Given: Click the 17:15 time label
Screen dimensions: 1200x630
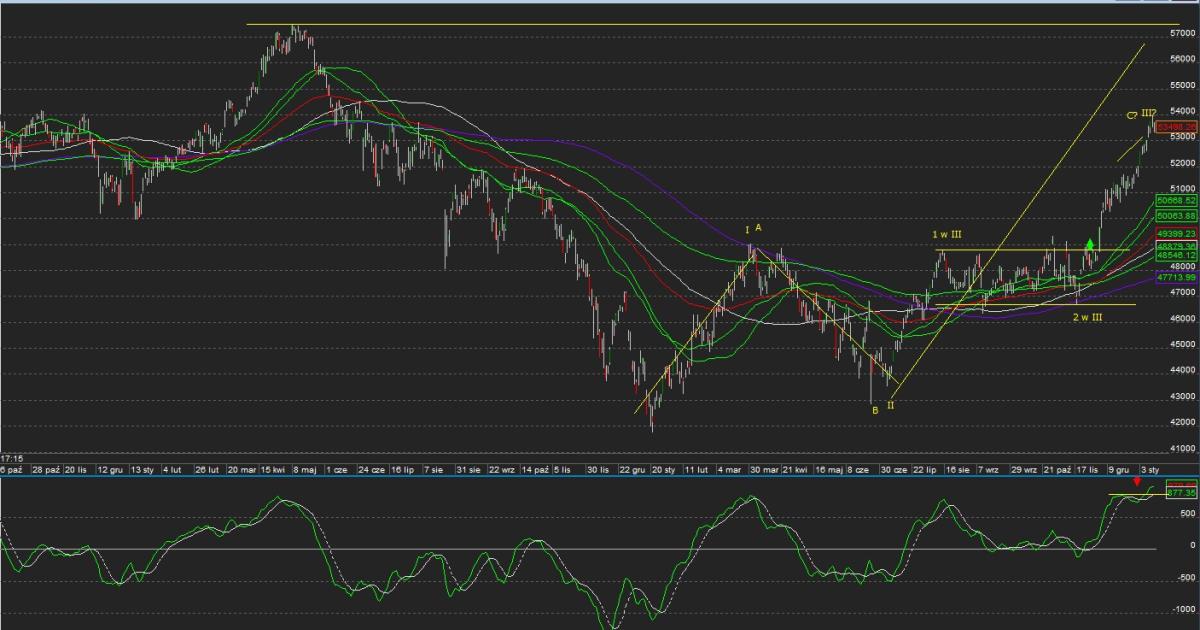Looking at the screenshot, I should pos(12,455).
